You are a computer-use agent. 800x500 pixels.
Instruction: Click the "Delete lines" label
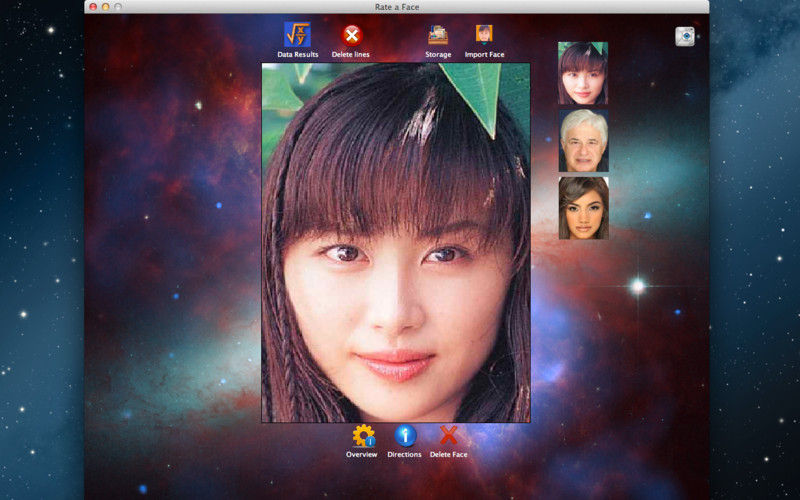click(351, 55)
